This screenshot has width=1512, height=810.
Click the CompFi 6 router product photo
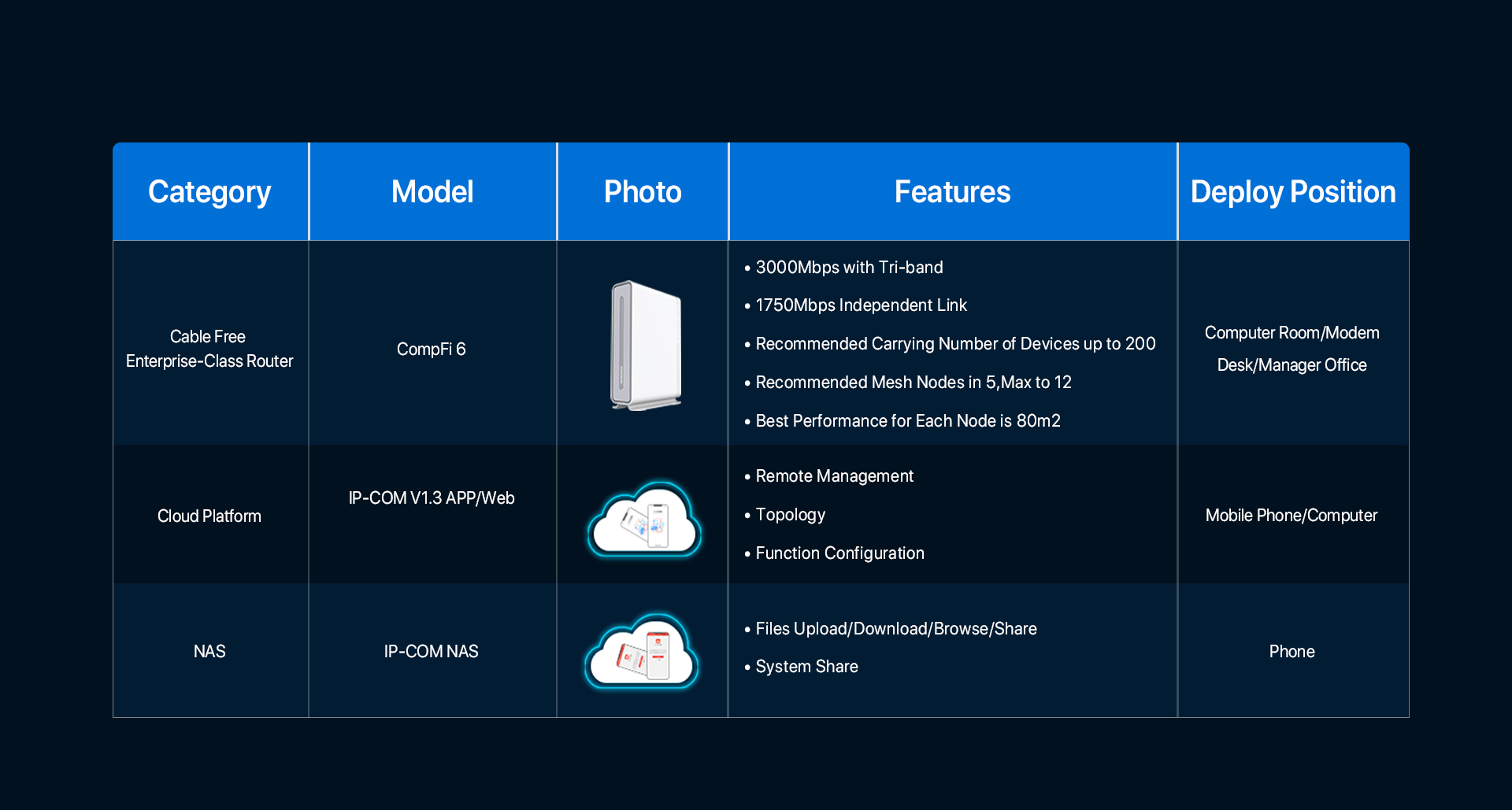(x=645, y=346)
